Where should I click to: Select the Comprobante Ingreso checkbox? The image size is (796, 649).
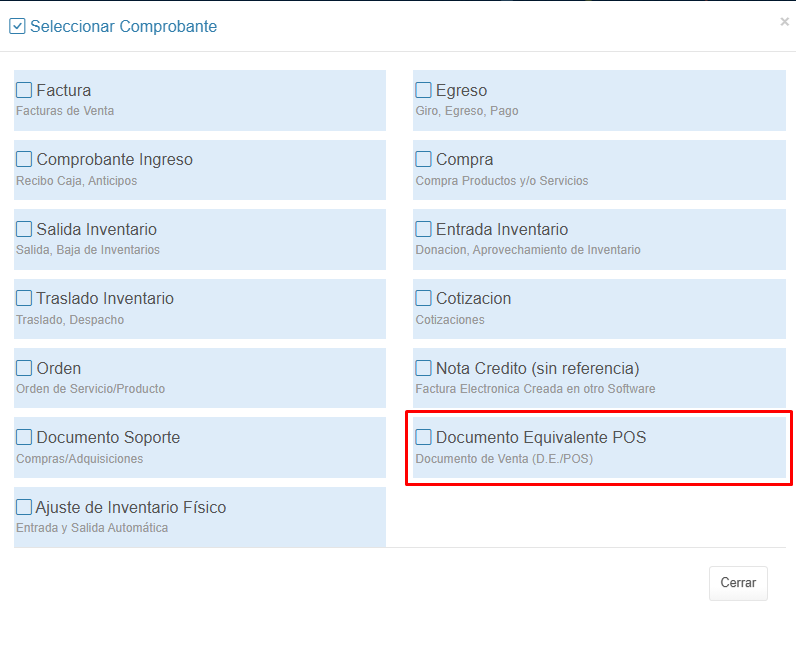pyautogui.click(x=24, y=159)
